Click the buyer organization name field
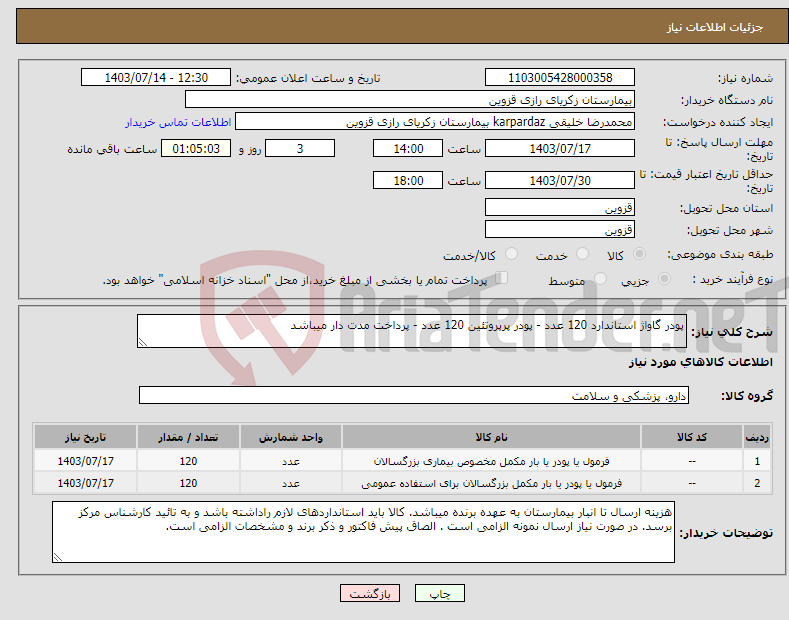789x620 pixels. (410, 99)
